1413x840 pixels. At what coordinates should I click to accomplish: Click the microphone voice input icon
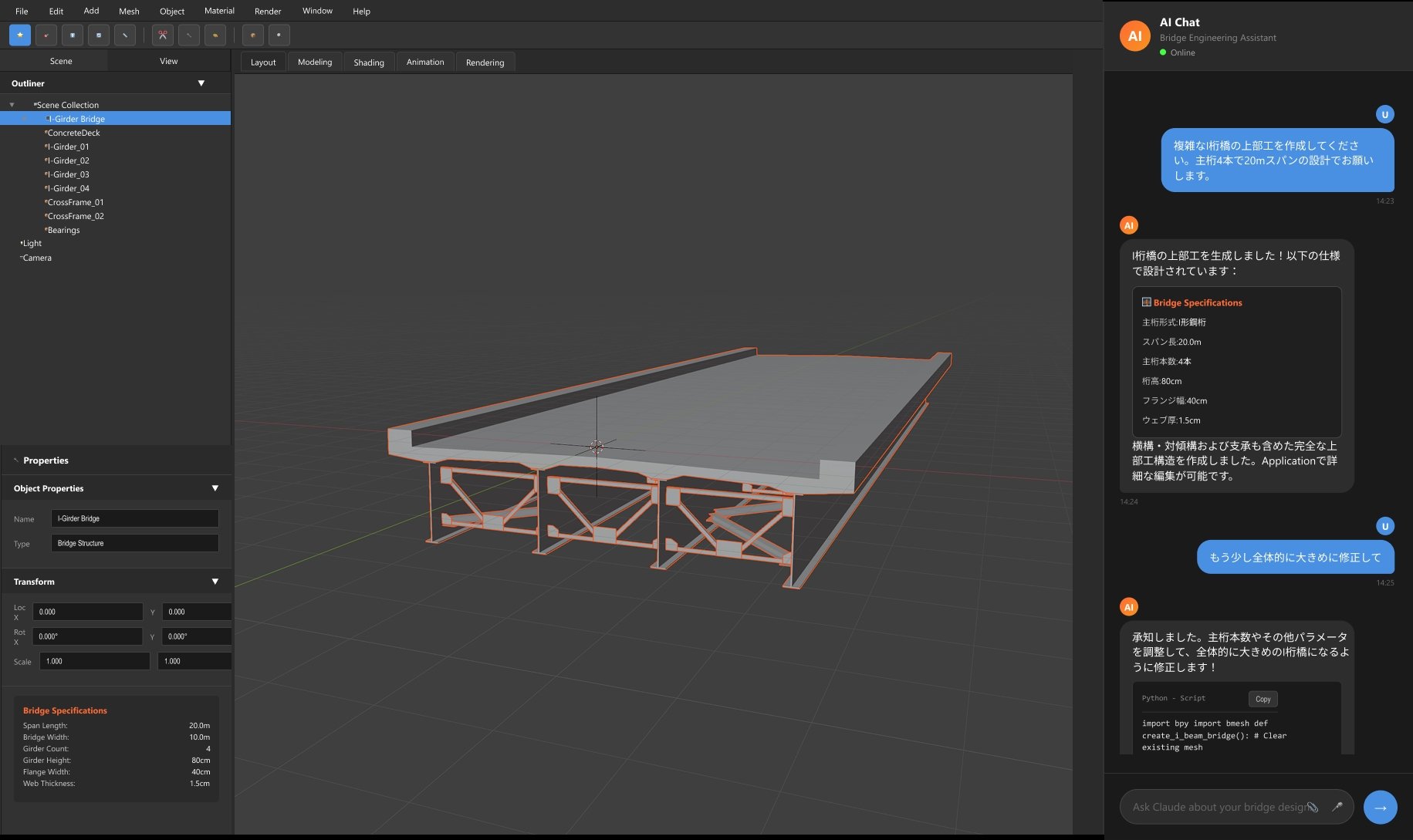pyautogui.click(x=1337, y=807)
